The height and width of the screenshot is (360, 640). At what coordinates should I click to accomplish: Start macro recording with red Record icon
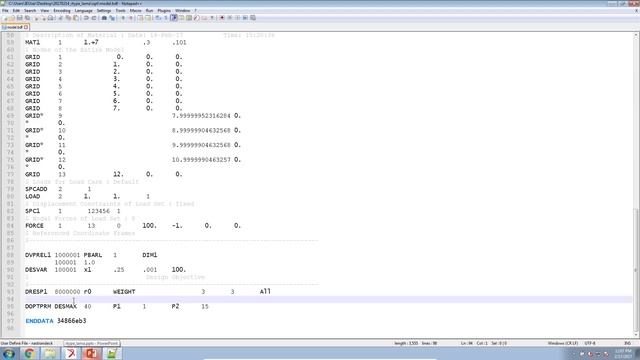222,18
